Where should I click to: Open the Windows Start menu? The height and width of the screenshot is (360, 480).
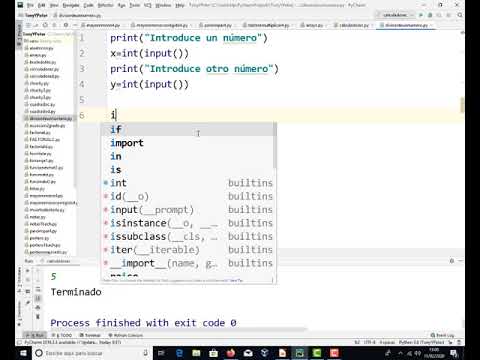tap(24, 353)
